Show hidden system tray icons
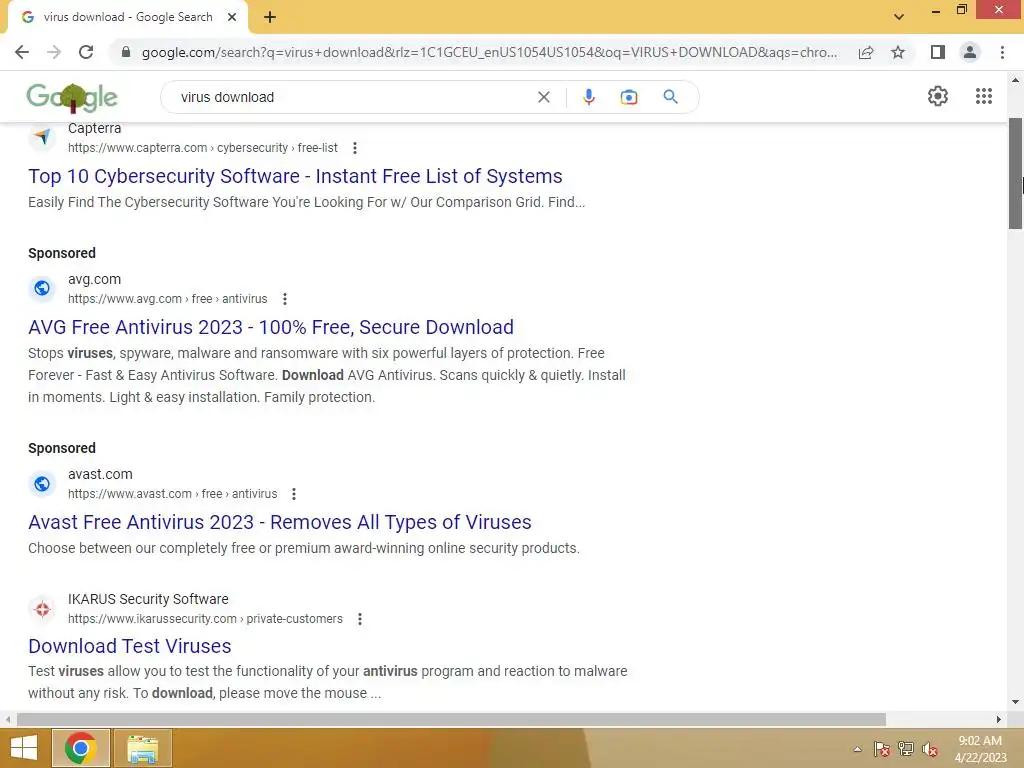The width and height of the screenshot is (1024, 768). coord(857,749)
